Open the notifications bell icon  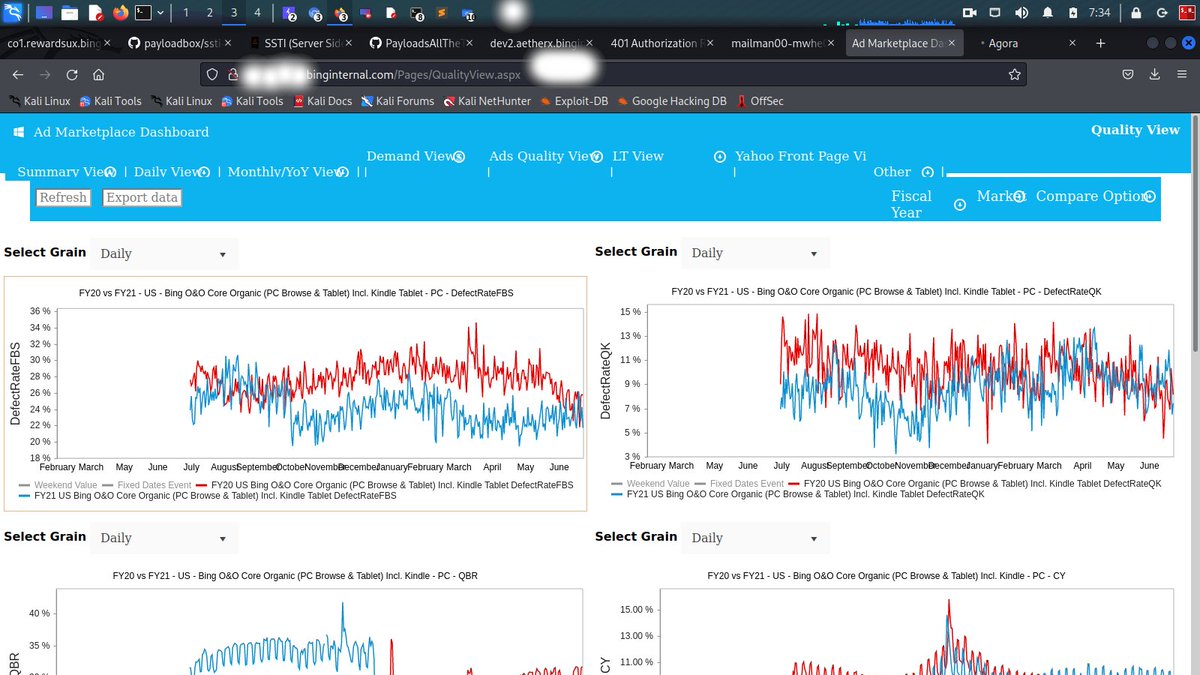(1048, 13)
